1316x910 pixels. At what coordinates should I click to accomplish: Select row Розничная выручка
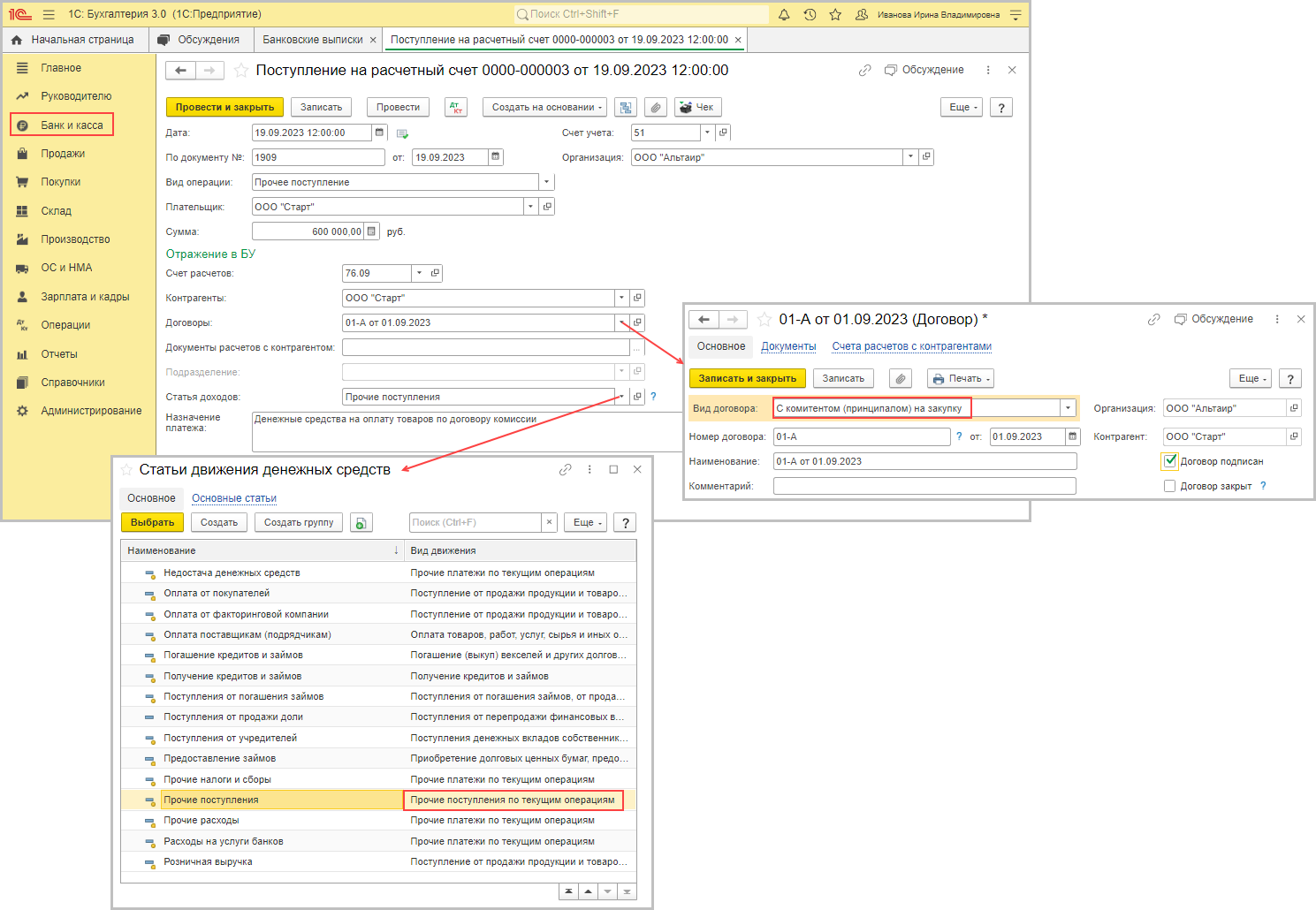point(378,861)
